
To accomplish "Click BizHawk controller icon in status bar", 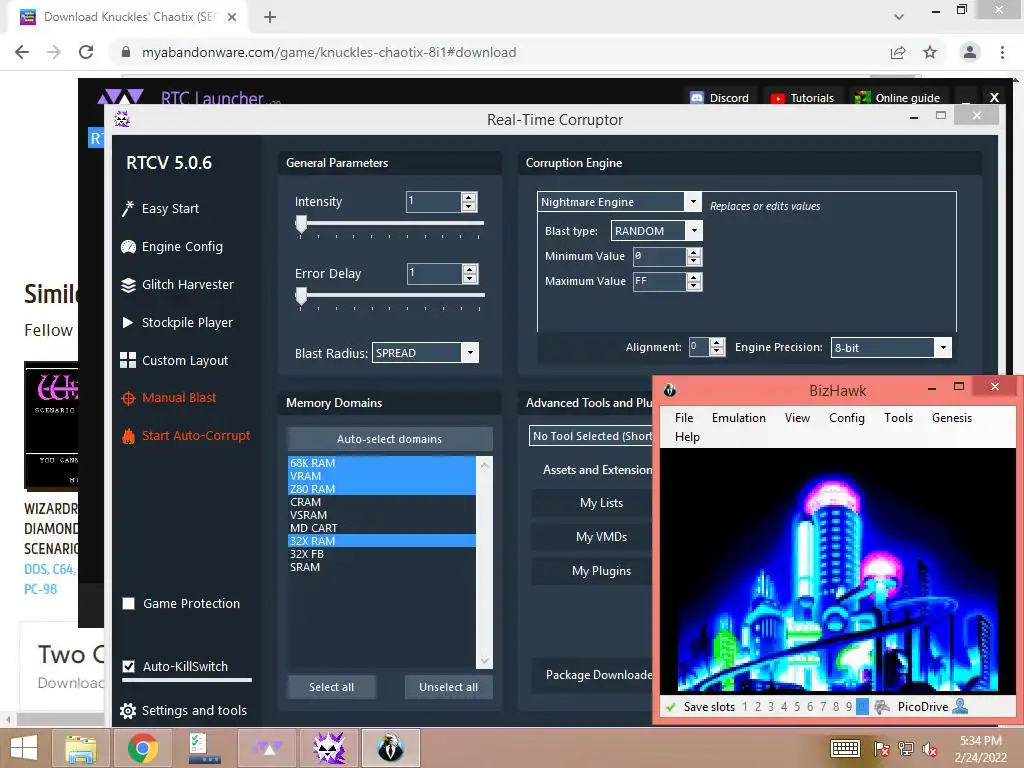I will coord(882,707).
